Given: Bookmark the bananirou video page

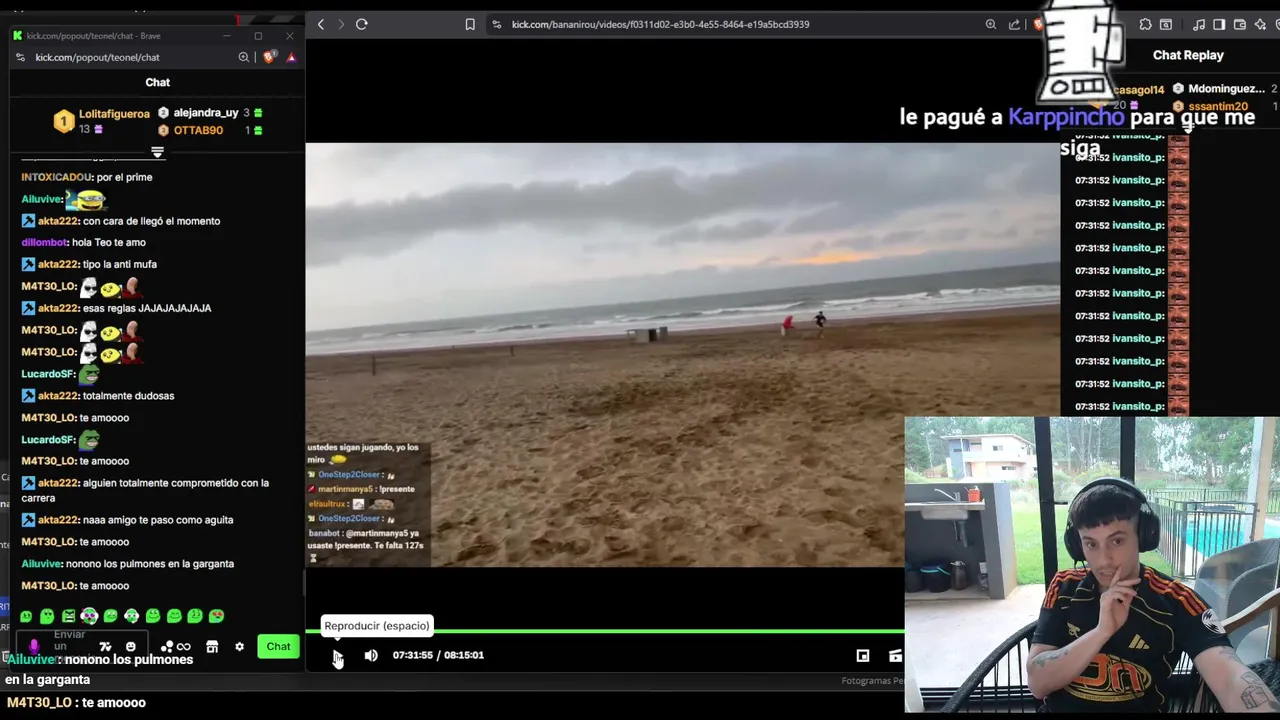Looking at the screenshot, I should coord(470,24).
